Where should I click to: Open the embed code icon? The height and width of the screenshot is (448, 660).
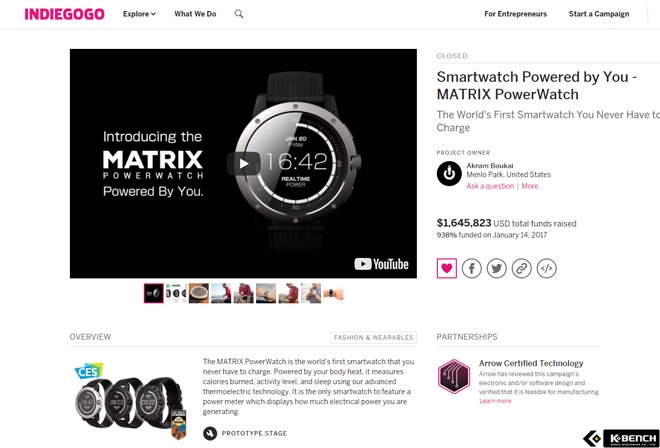coord(546,268)
